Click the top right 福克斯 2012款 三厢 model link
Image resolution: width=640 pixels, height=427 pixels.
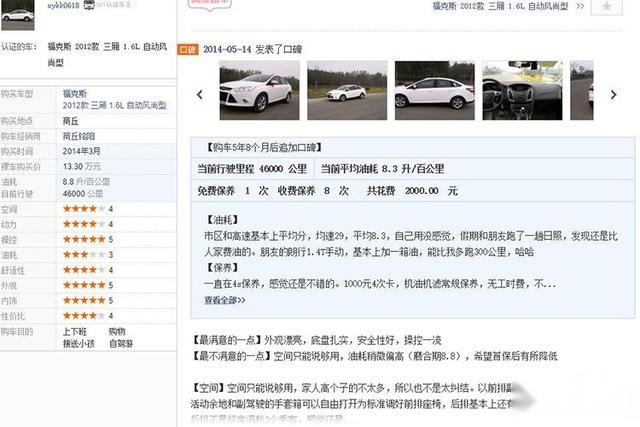pos(500,6)
